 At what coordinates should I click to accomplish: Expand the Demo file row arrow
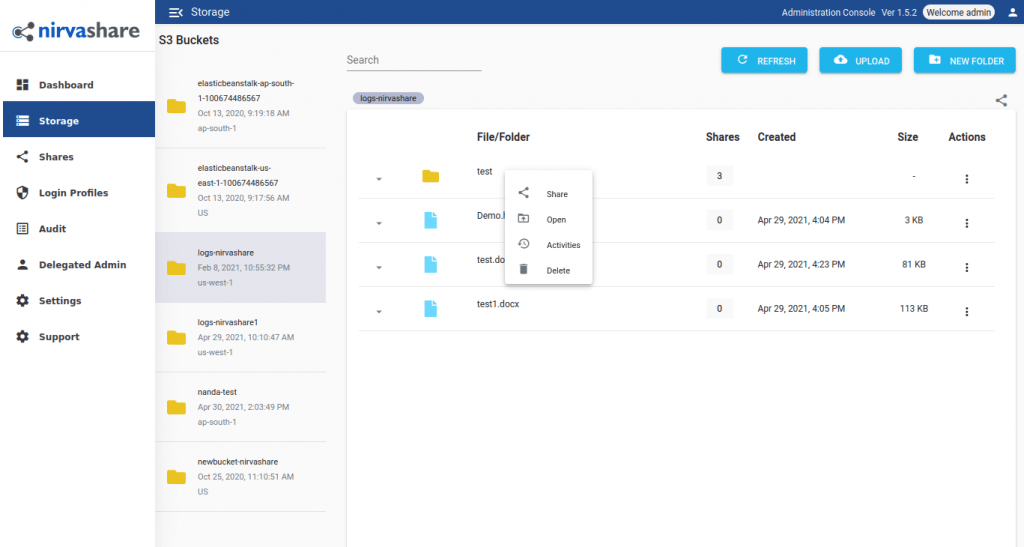point(379,223)
